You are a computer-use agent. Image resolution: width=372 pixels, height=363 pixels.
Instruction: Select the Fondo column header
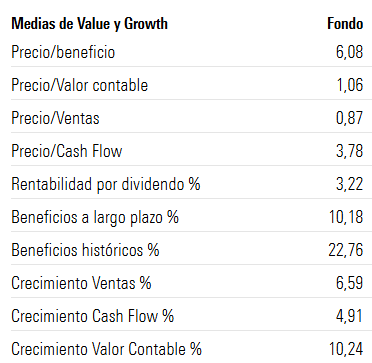[345, 24]
